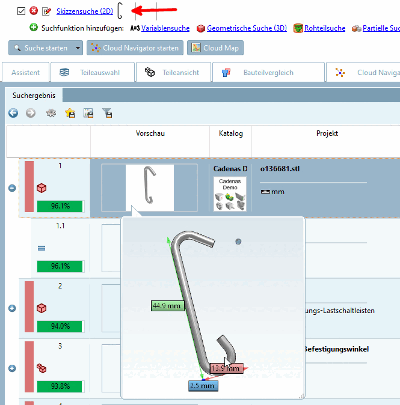Expand result row 3
Screen dimensions: 400x405
(x=12, y=368)
